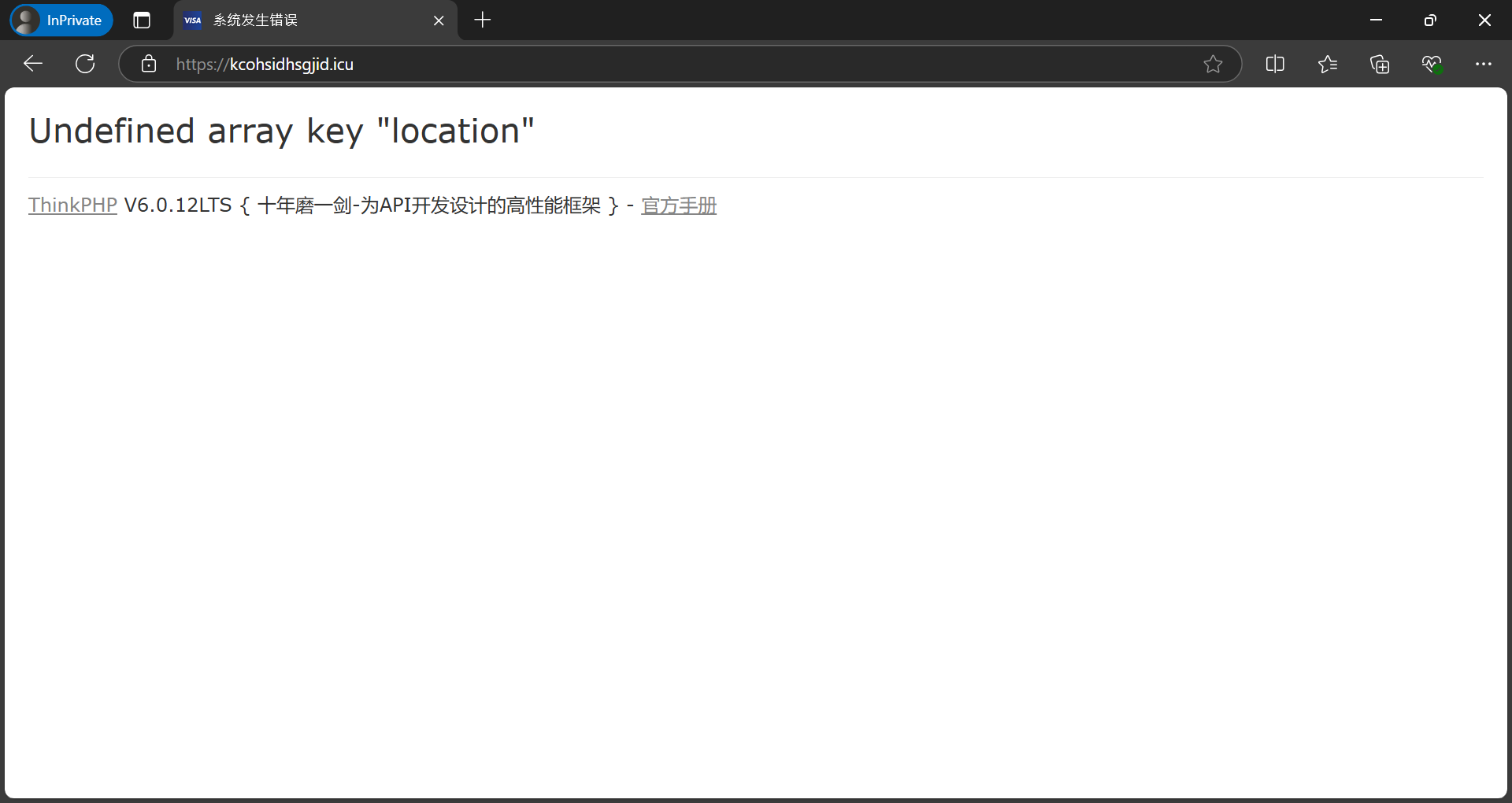Open the tab actions menu

[x=142, y=20]
